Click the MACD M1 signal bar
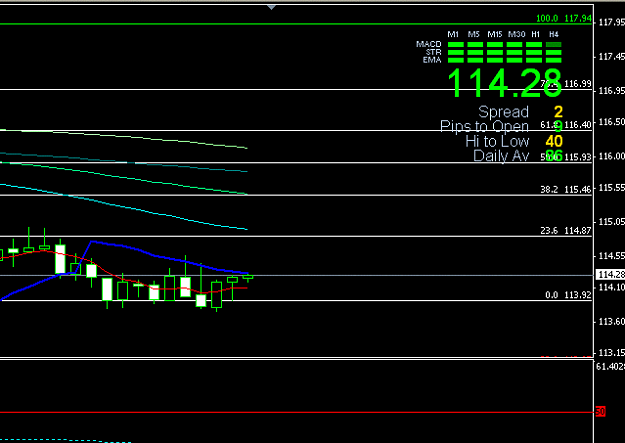Viewport: 625px width, 443px height. pos(456,45)
